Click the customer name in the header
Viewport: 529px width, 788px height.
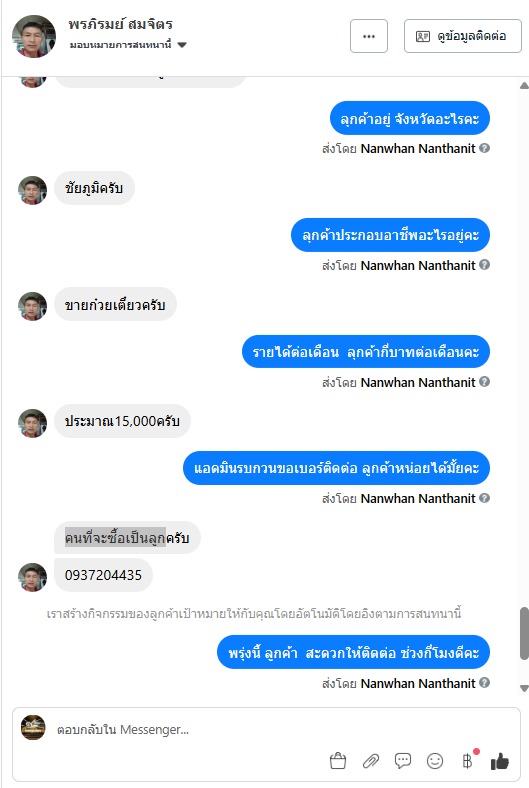(x=121, y=24)
